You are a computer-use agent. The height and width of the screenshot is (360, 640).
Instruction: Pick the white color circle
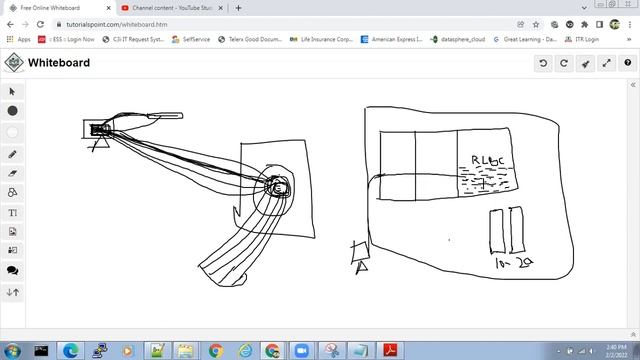[13, 132]
